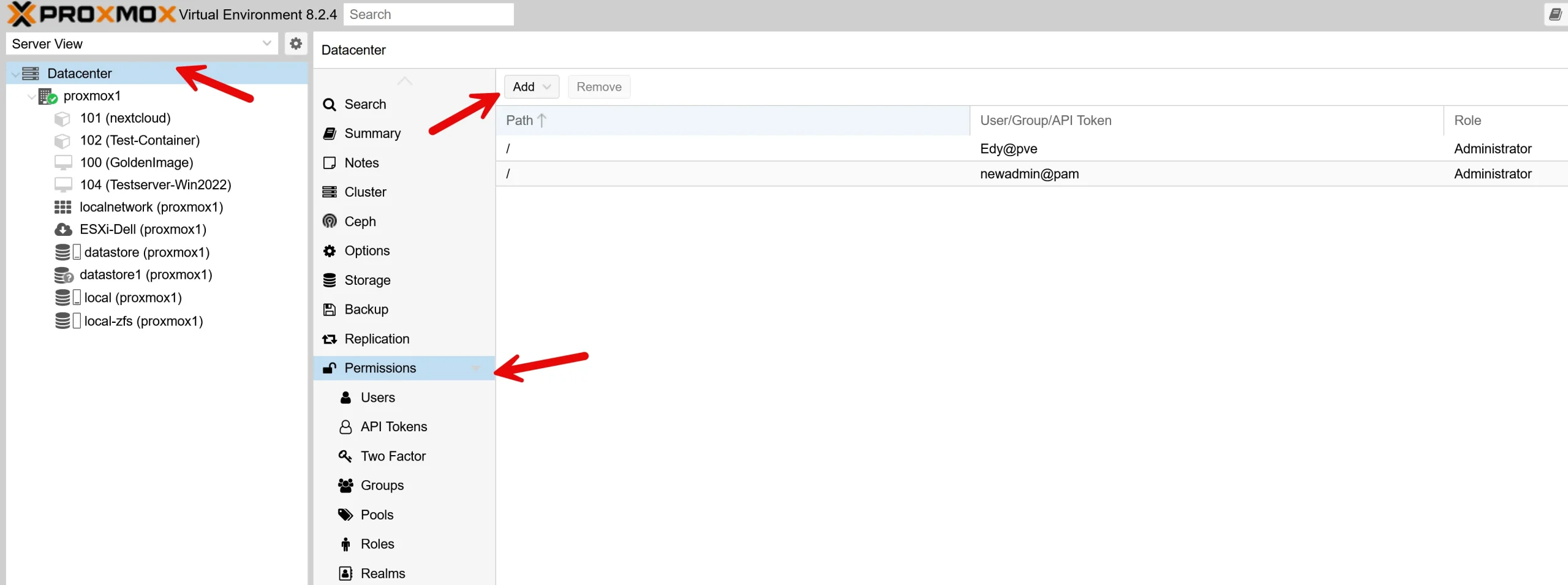The image size is (1568, 585).
Task: Open the Server View dropdown
Action: click(x=266, y=43)
